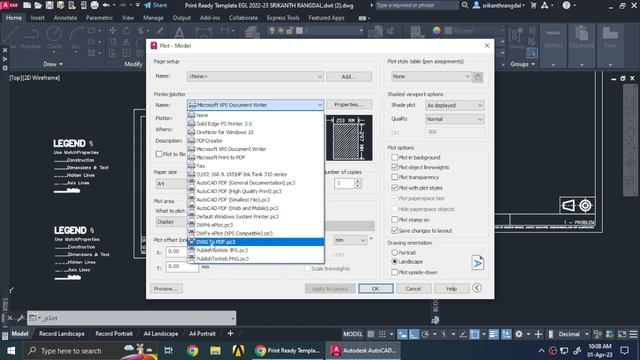Enable Plot upside-down checkbox
Viewport: 640px width, 360px height.
tap(394, 272)
